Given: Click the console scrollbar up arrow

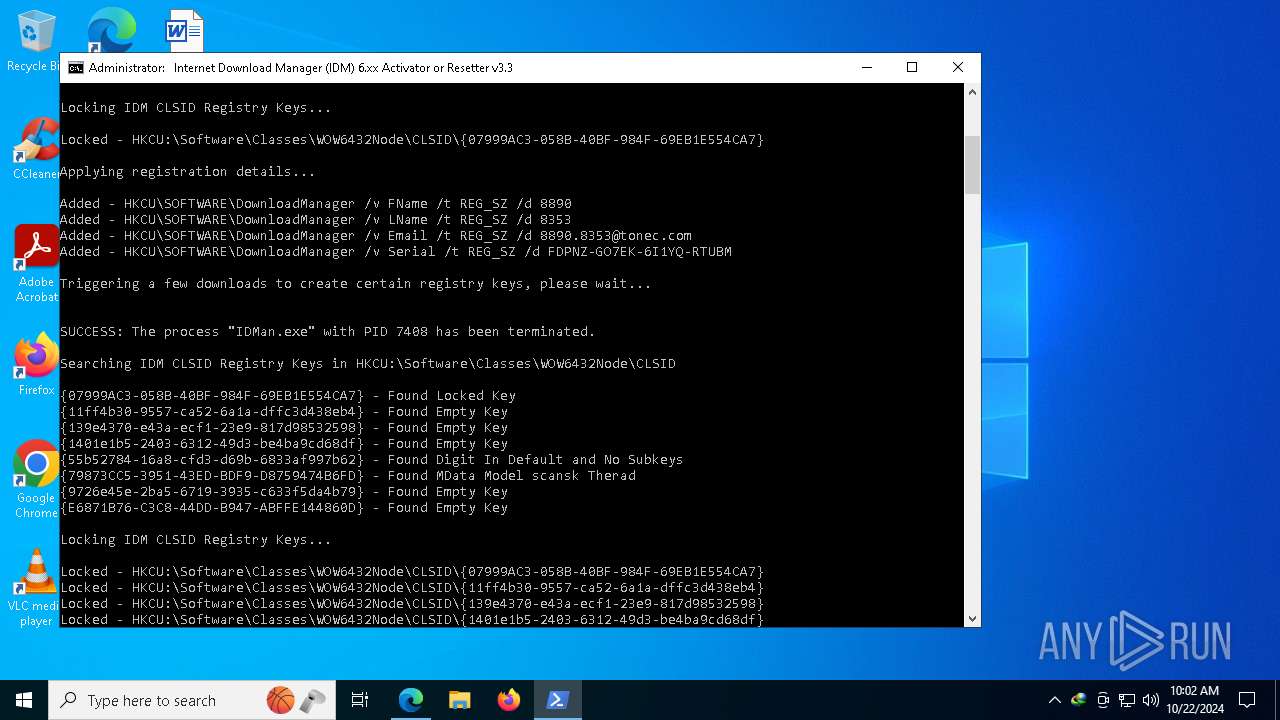Looking at the screenshot, I should pyautogui.click(x=972, y=92).
